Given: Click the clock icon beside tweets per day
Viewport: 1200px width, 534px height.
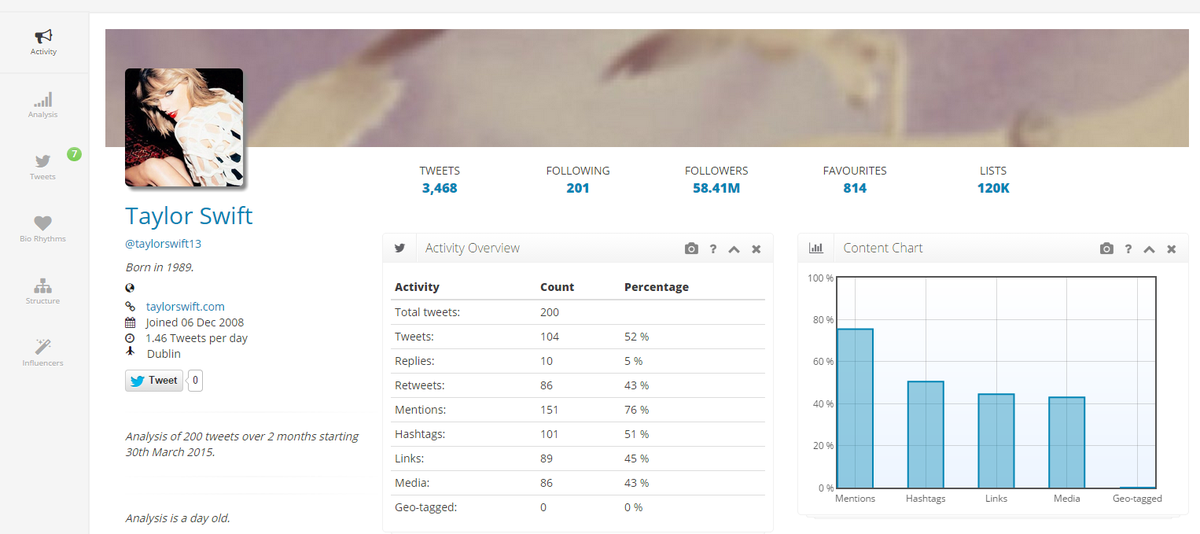Looking at the screenshot, I should [130, 339].
